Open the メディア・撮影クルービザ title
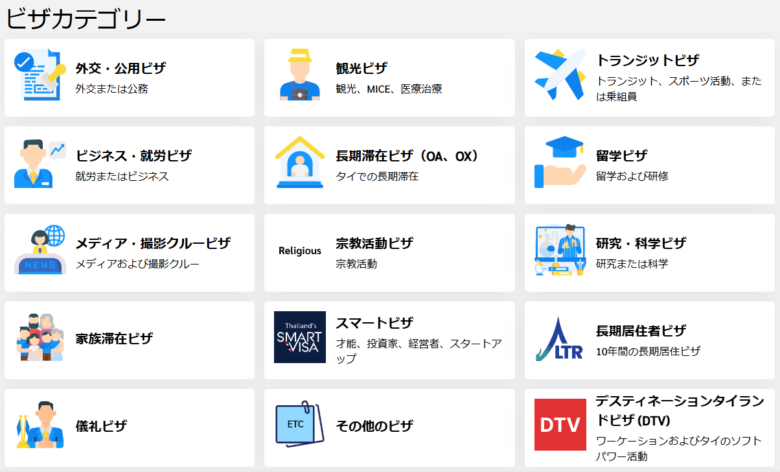The width and height of the screenshot is (780, 472). (x=153, y=243)
